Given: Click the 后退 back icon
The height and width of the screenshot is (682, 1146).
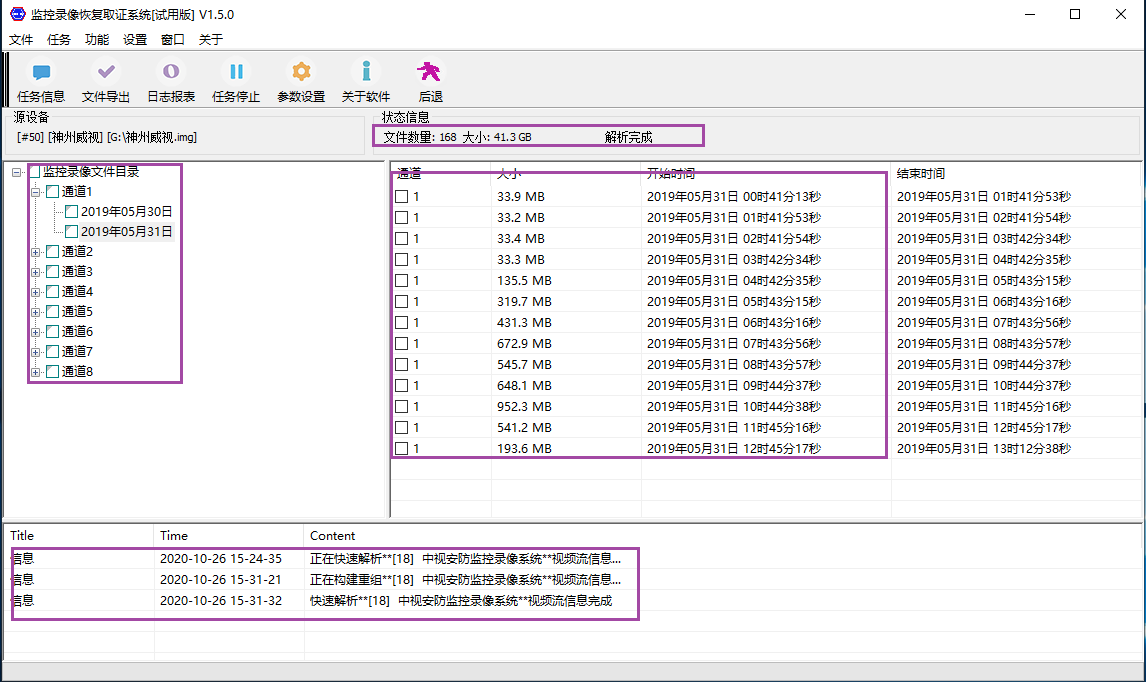Looking at the screenshot, I should click(x=430, y=72).
